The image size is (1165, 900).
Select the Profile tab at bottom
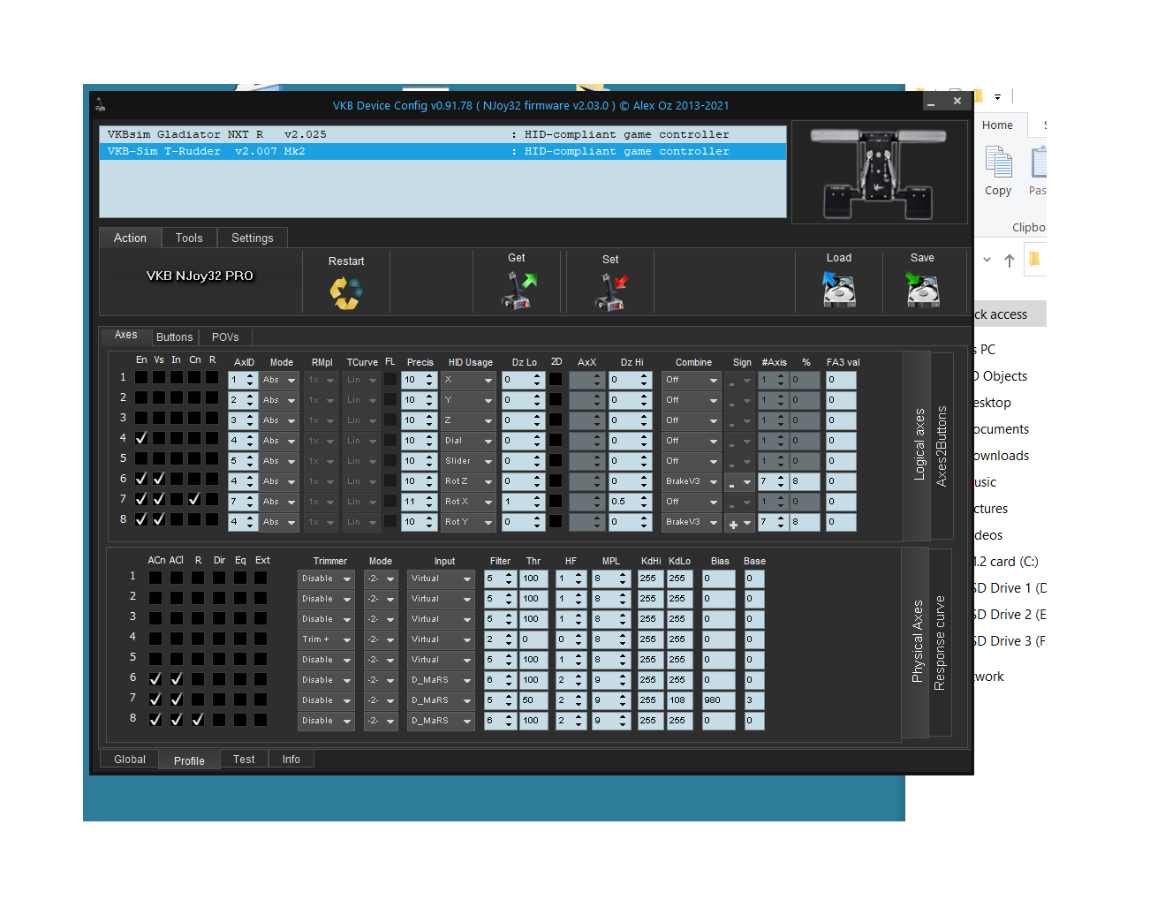tap(189, 760)
